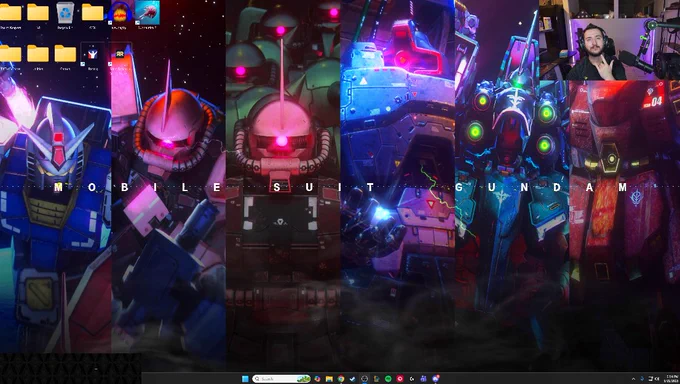Click the Windows Start button
The image size is (680, 384).
[245, 379]
